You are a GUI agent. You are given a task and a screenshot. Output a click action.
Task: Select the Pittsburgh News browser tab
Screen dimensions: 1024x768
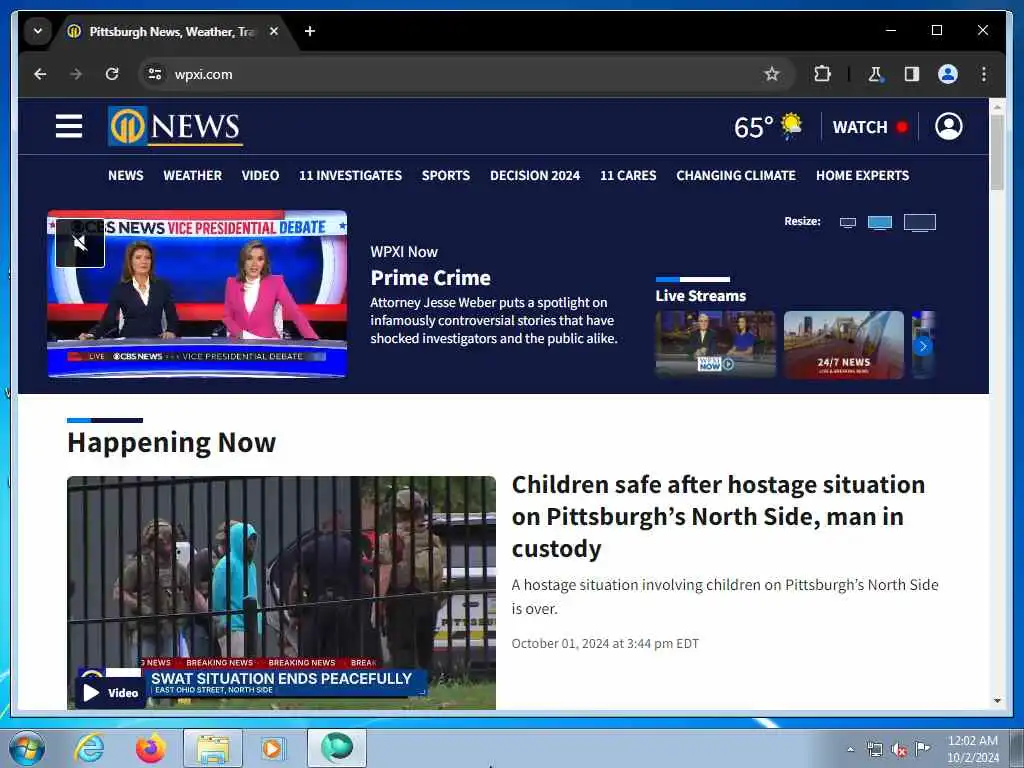[171, 31]
